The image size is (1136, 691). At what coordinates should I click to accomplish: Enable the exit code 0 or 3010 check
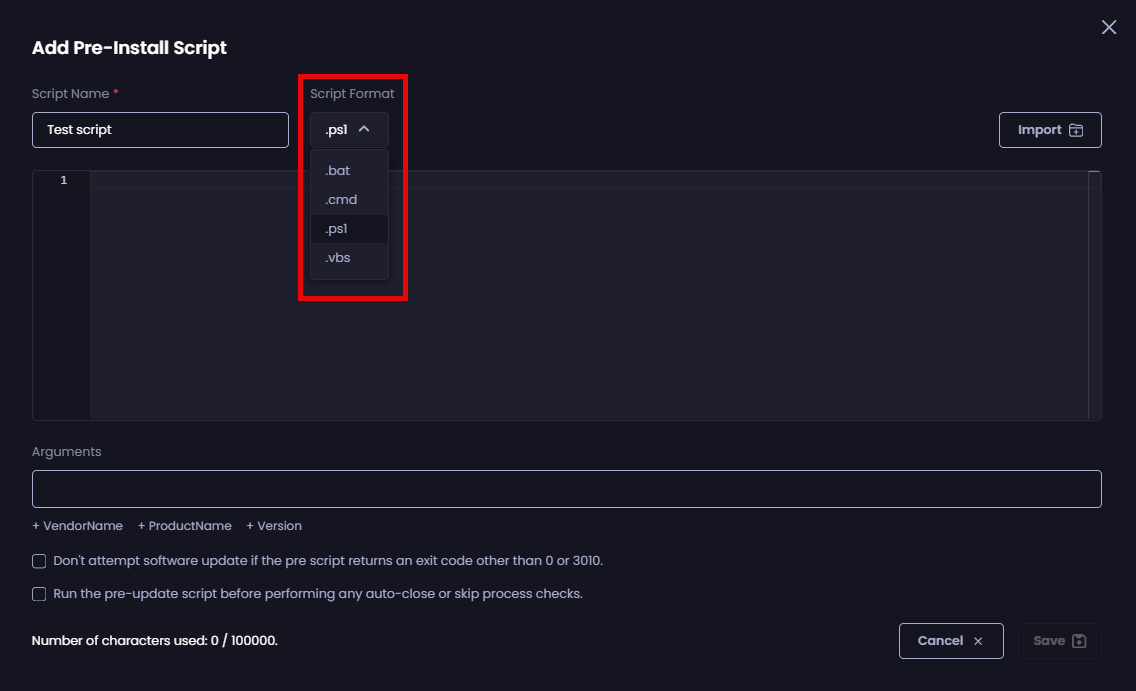click(38, 561)
